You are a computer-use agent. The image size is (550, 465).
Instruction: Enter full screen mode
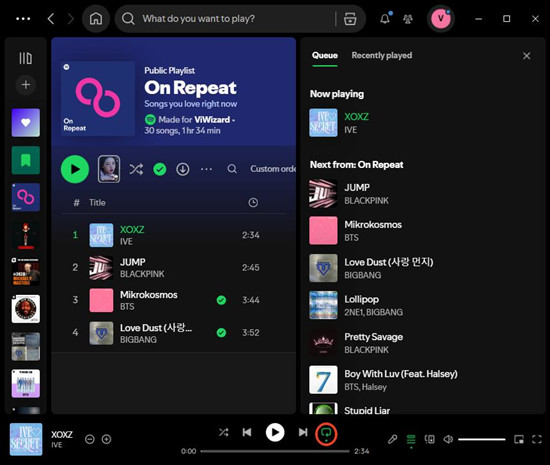(537, 439)
